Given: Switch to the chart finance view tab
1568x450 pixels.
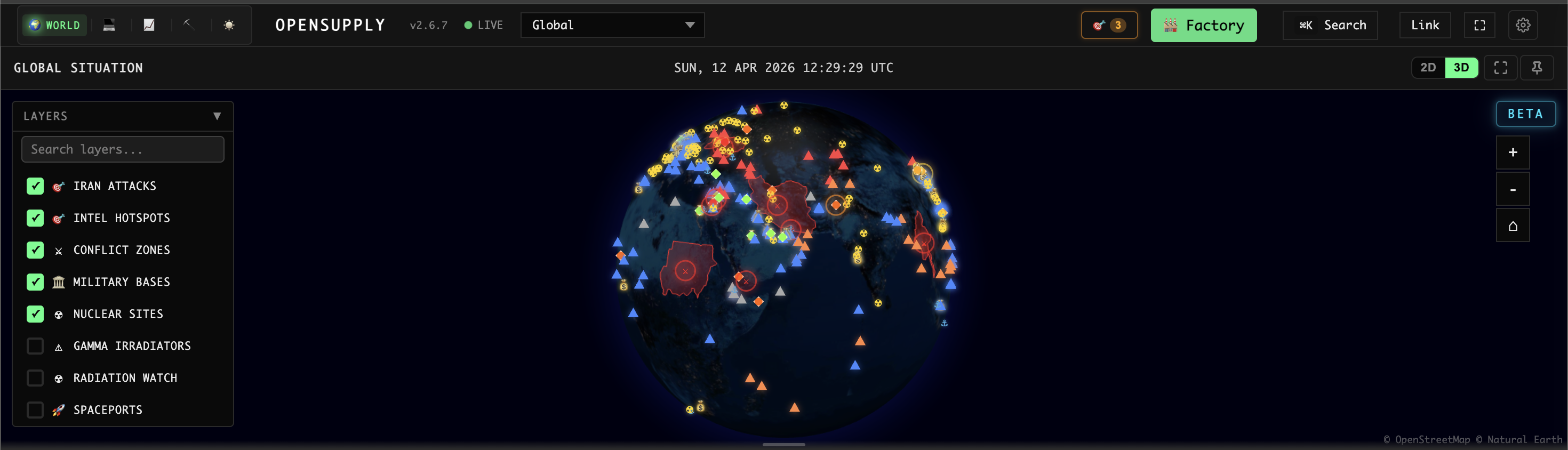Looking at the screenshot, I should (149, 25).
